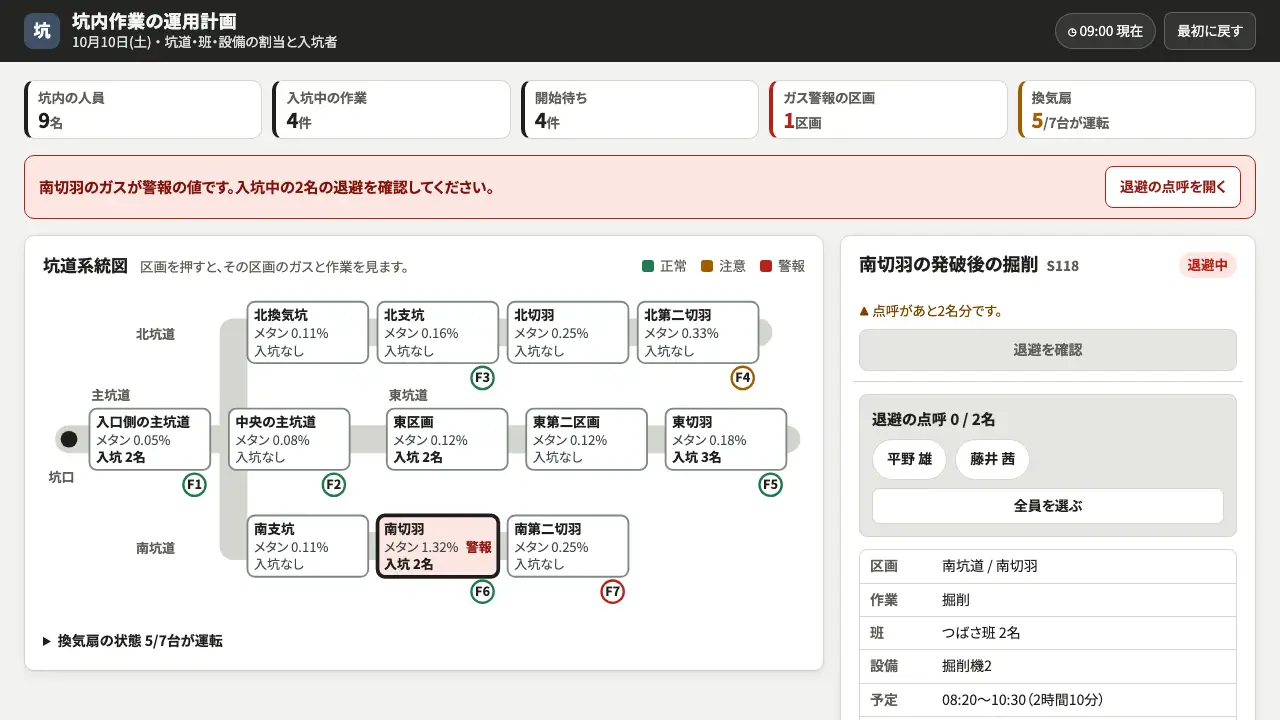Viewport: 1280px width, 720px height.
Task: Select the 北第二切羽 section
Action: click(698, 333)
